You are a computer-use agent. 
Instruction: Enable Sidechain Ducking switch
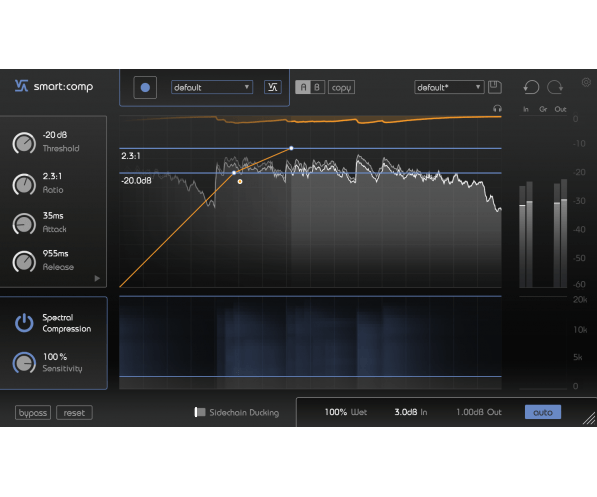200,412
